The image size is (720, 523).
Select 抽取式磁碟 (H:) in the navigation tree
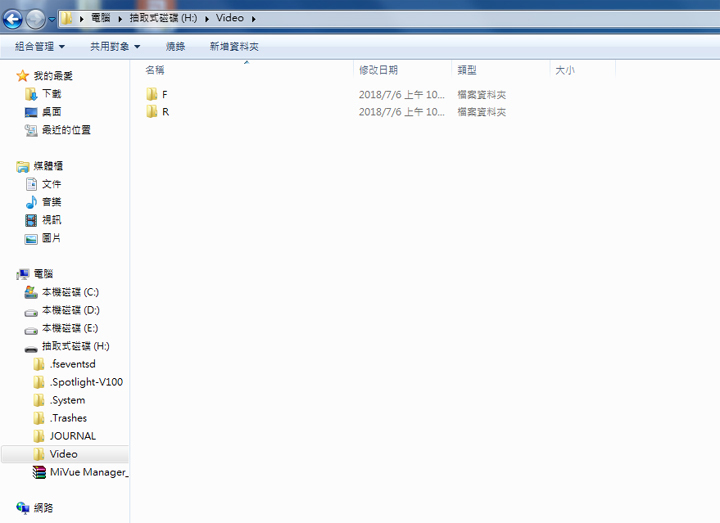click(76, 346)
